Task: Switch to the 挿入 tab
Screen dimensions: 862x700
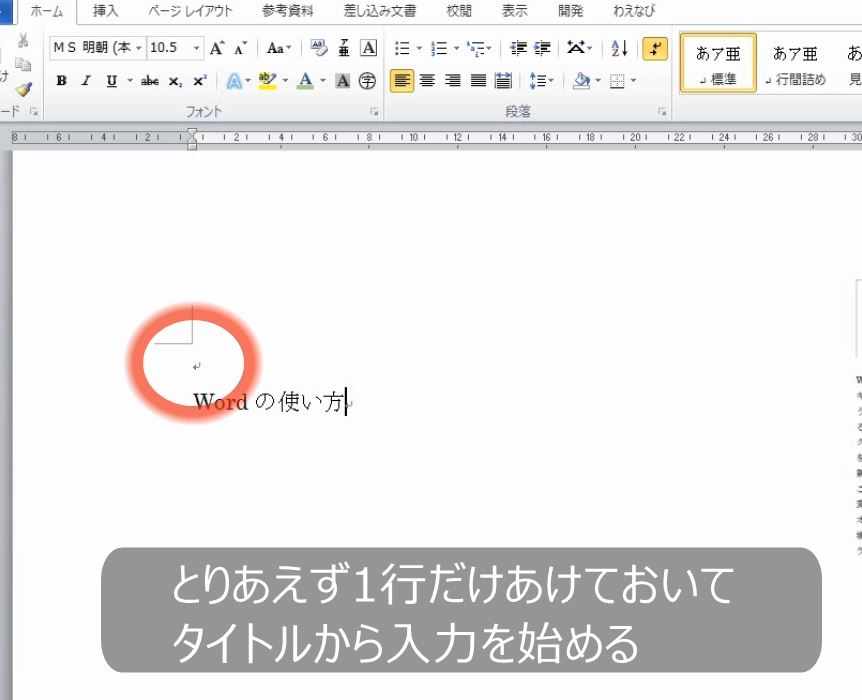Action: (105, 11)
